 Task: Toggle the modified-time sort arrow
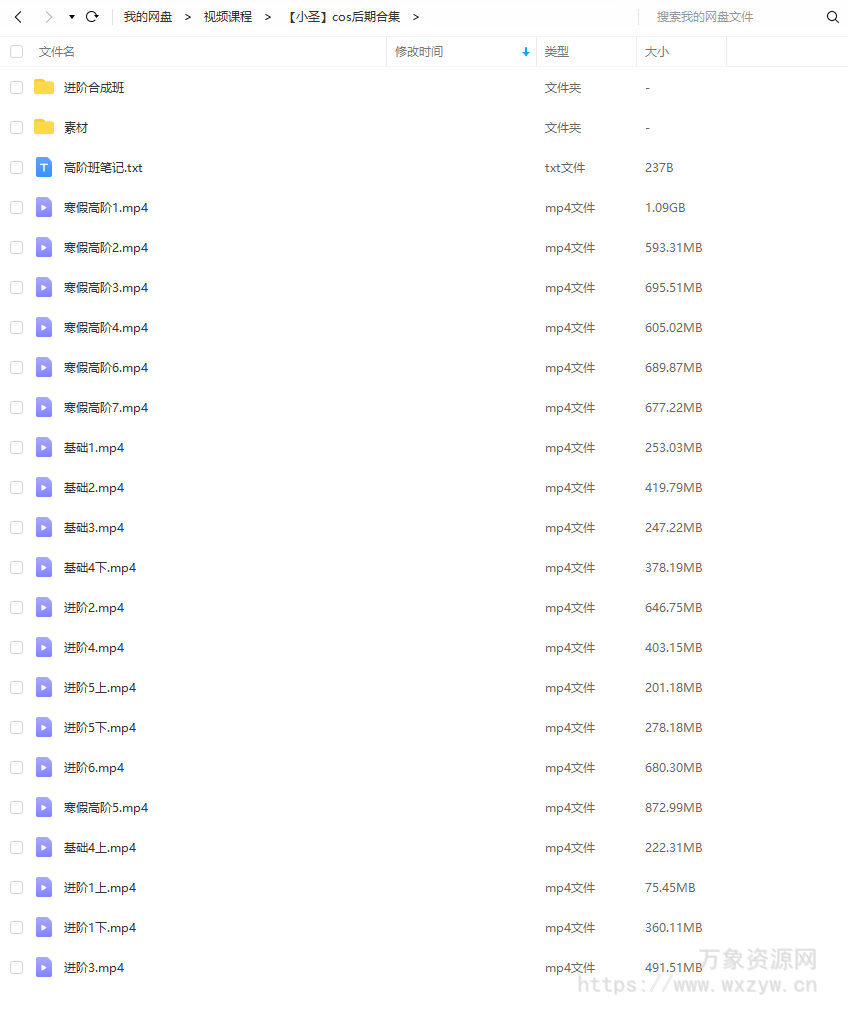(x=525, y=51)
